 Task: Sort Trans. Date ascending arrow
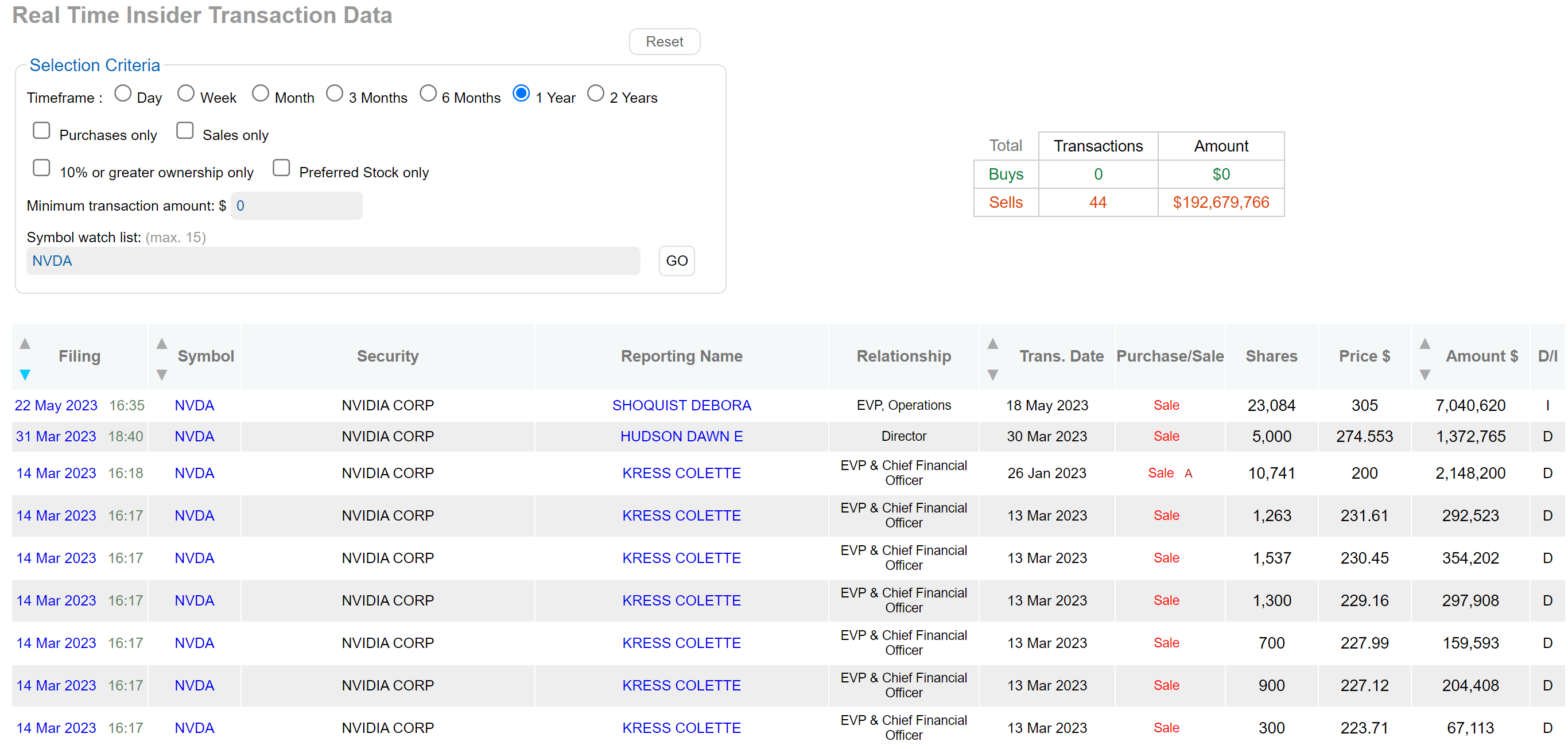point(993,343)
